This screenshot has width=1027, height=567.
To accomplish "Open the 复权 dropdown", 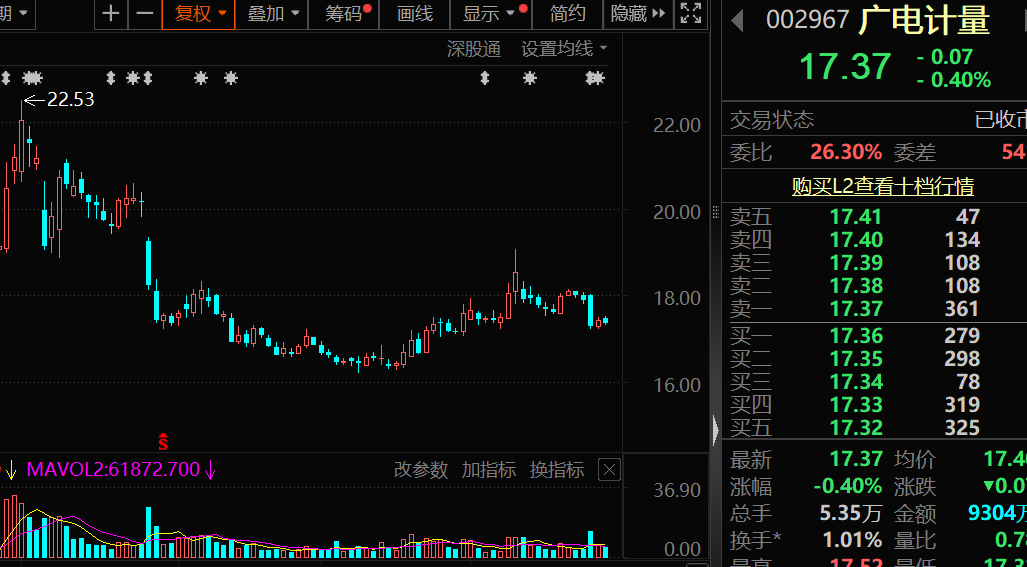I will coord(198,14).
